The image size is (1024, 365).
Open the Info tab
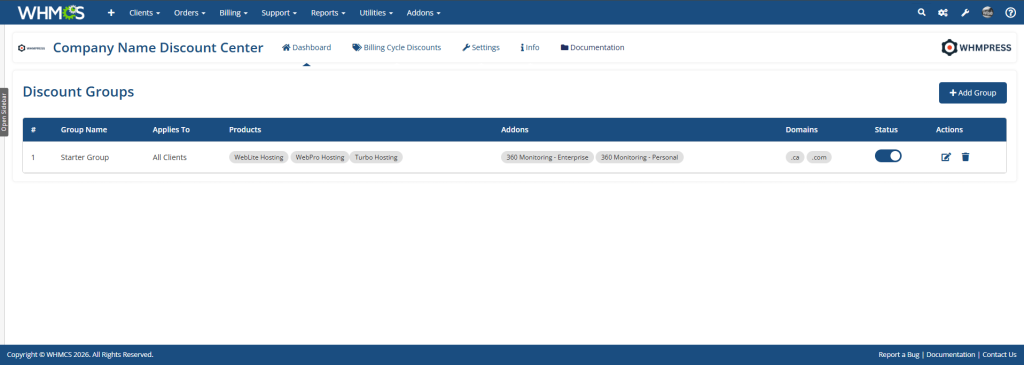click(530, 48)
